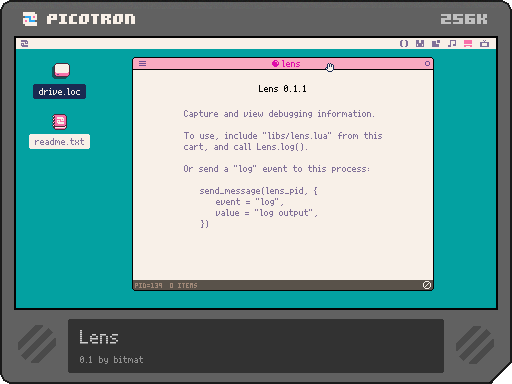Click the circle close button on lens window
The height and width of the screenshot is (384, 512).
[427, 63]
